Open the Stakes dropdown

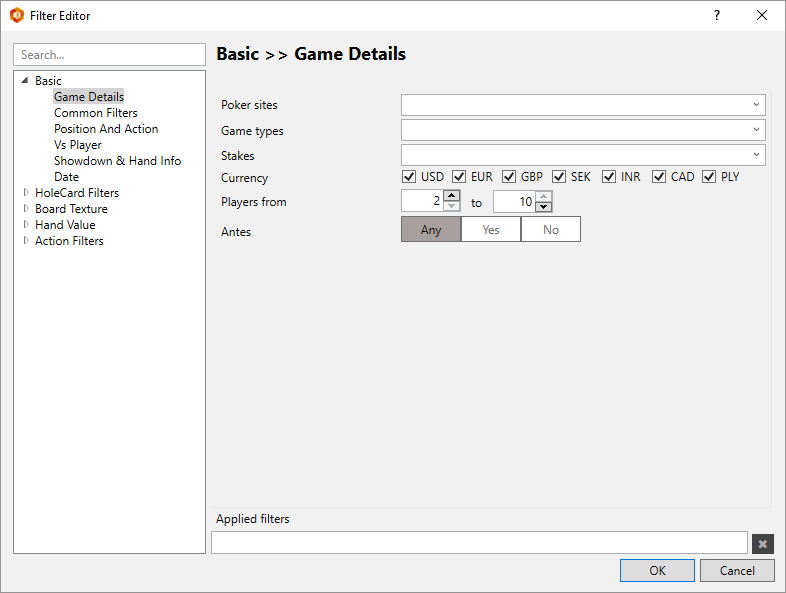coord(583,155)
